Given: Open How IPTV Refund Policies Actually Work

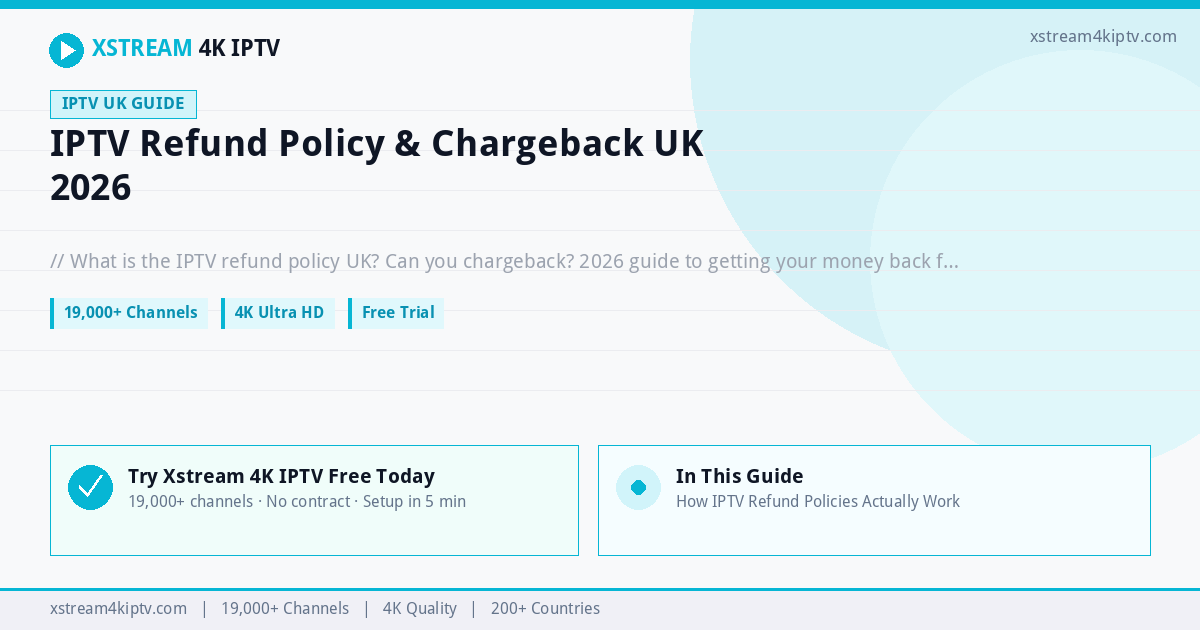Looking at the screenshot, I should click(818, 501).
